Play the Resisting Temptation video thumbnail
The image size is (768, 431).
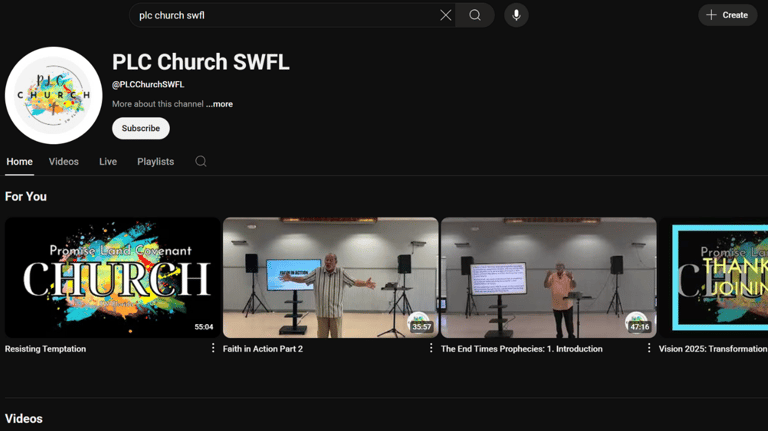(x=113, y=277)
